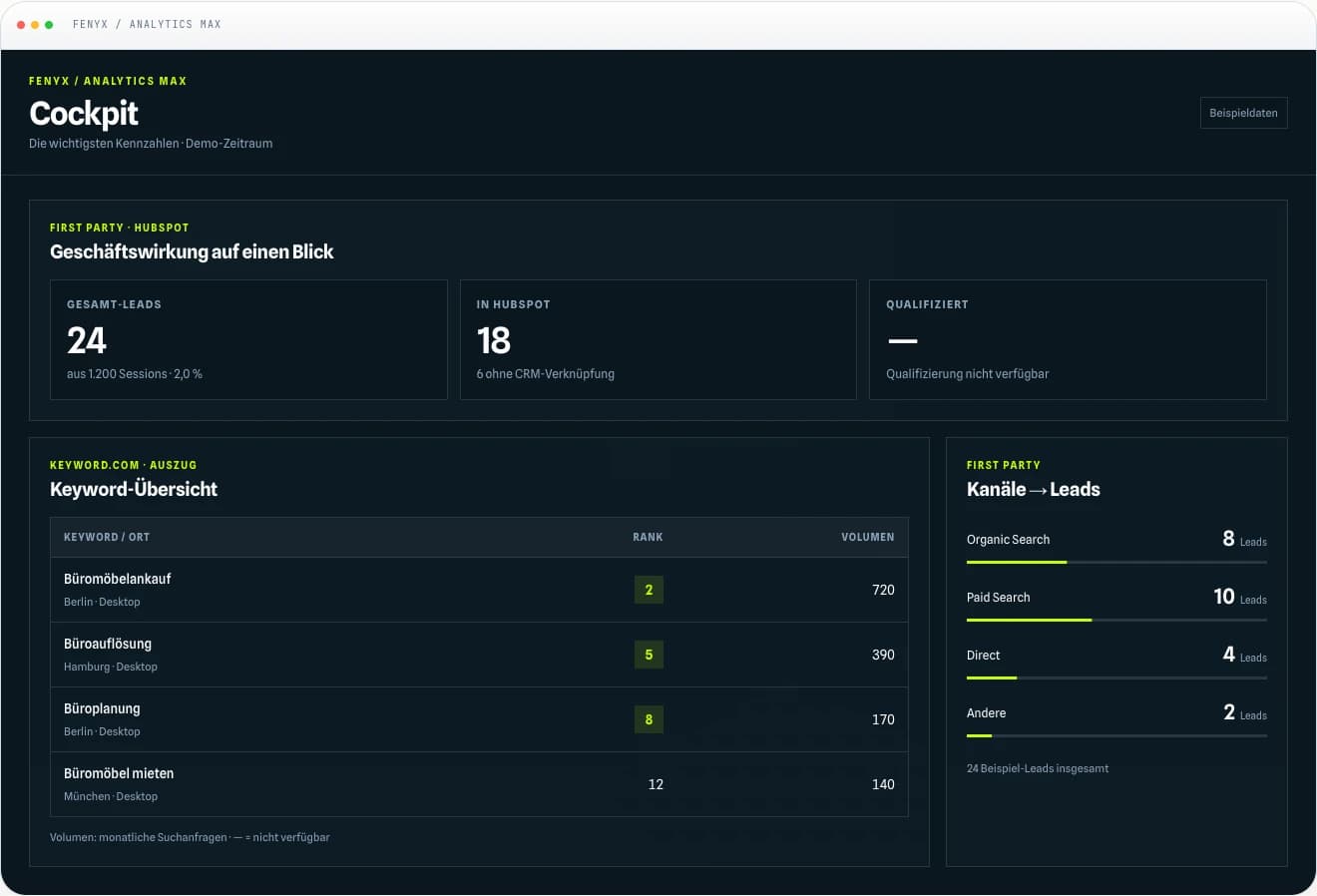Select the Büromöbelankauf keyword row
Screen dimensions: 1317x896
coord(479,590)
